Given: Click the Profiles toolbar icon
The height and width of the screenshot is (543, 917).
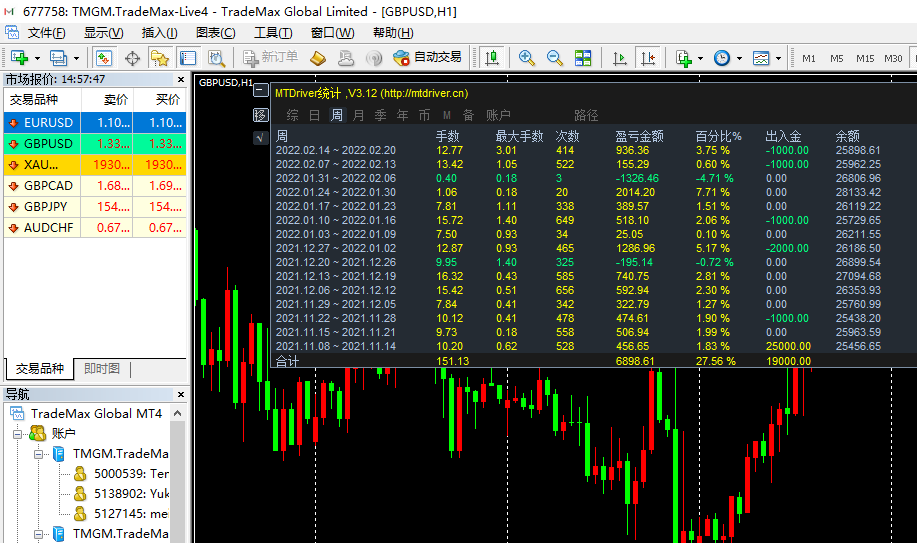Looking at the screenshot, I should coord(58,58).
